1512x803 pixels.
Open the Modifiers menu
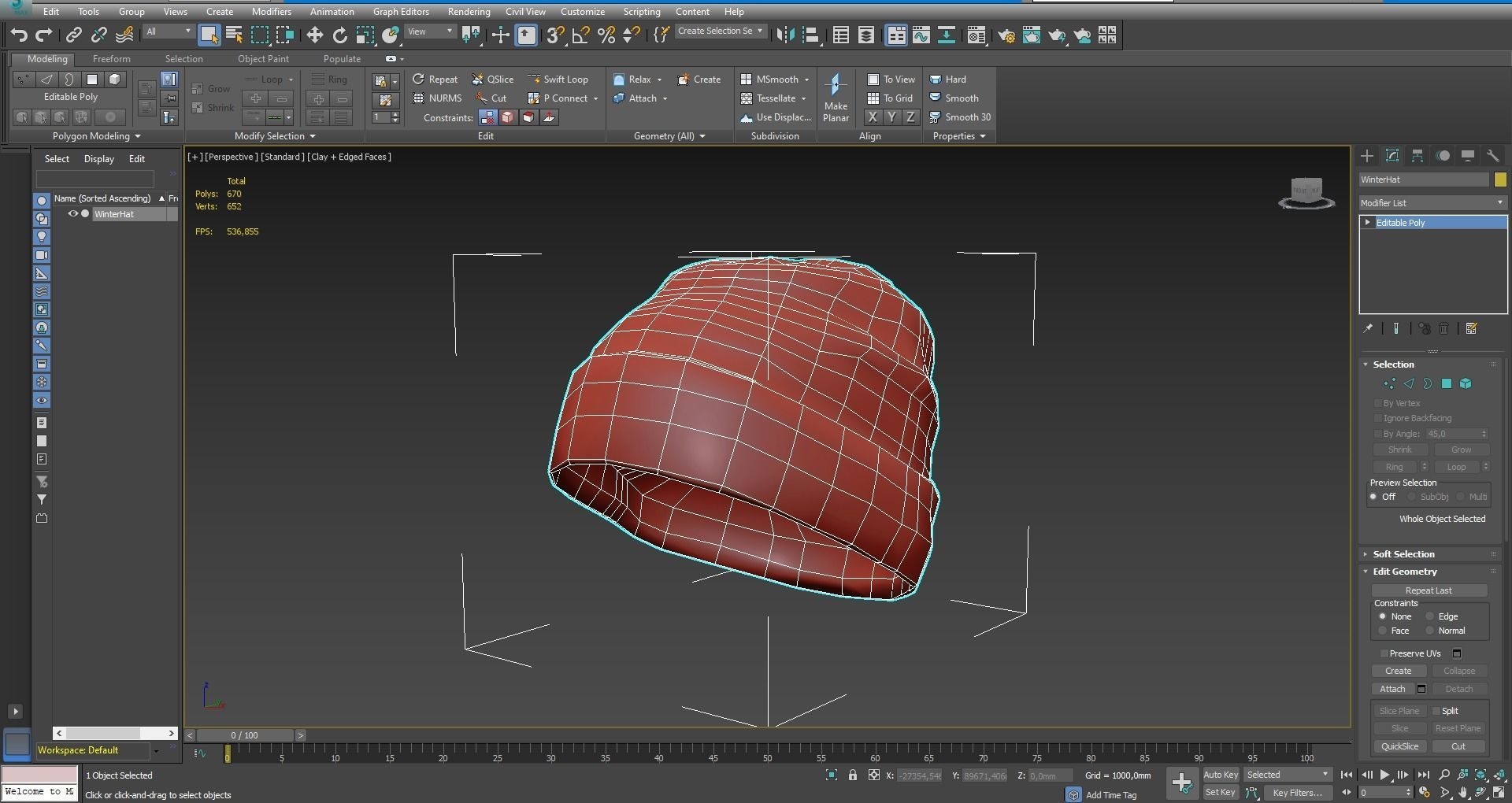coord(271,12)
